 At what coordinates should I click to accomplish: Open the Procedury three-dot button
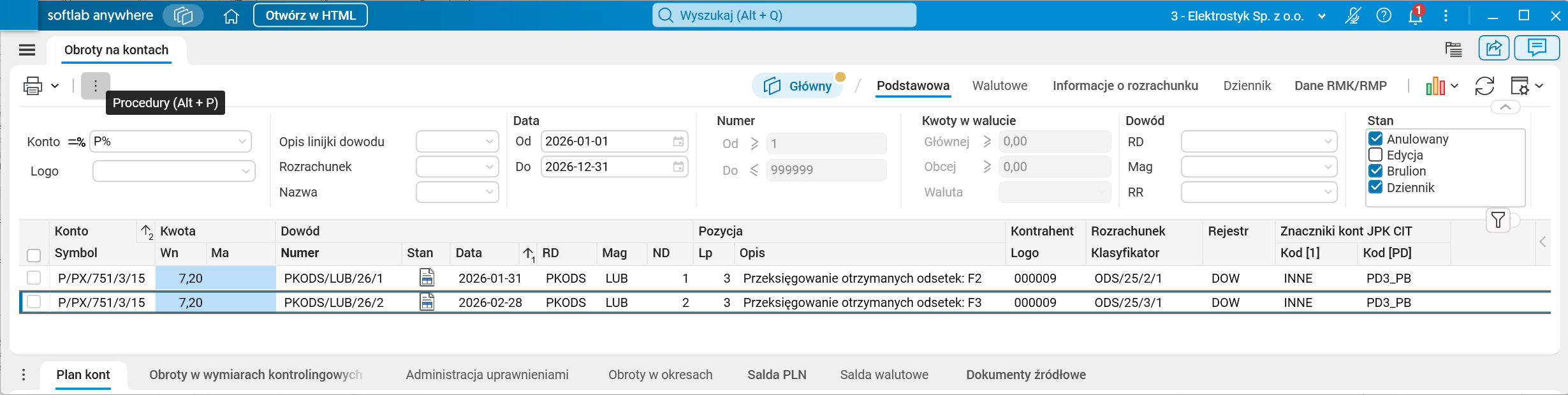96,86
